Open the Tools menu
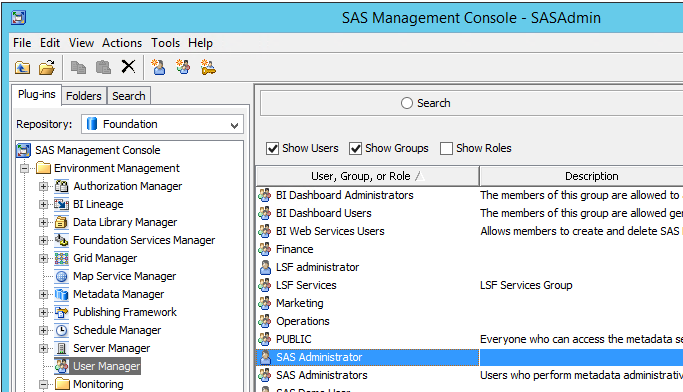Image resolution: width=683 pixels, height=392 pixels. (166, 43)
